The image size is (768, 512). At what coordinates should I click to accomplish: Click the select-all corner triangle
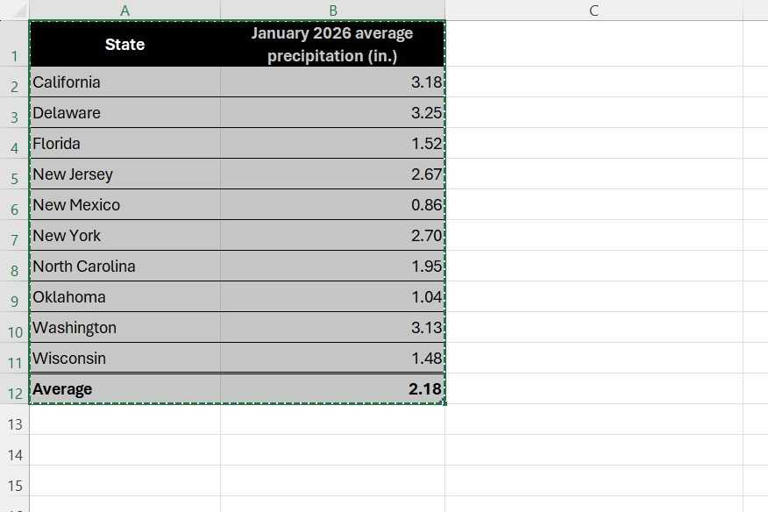(x=15, y=10)
